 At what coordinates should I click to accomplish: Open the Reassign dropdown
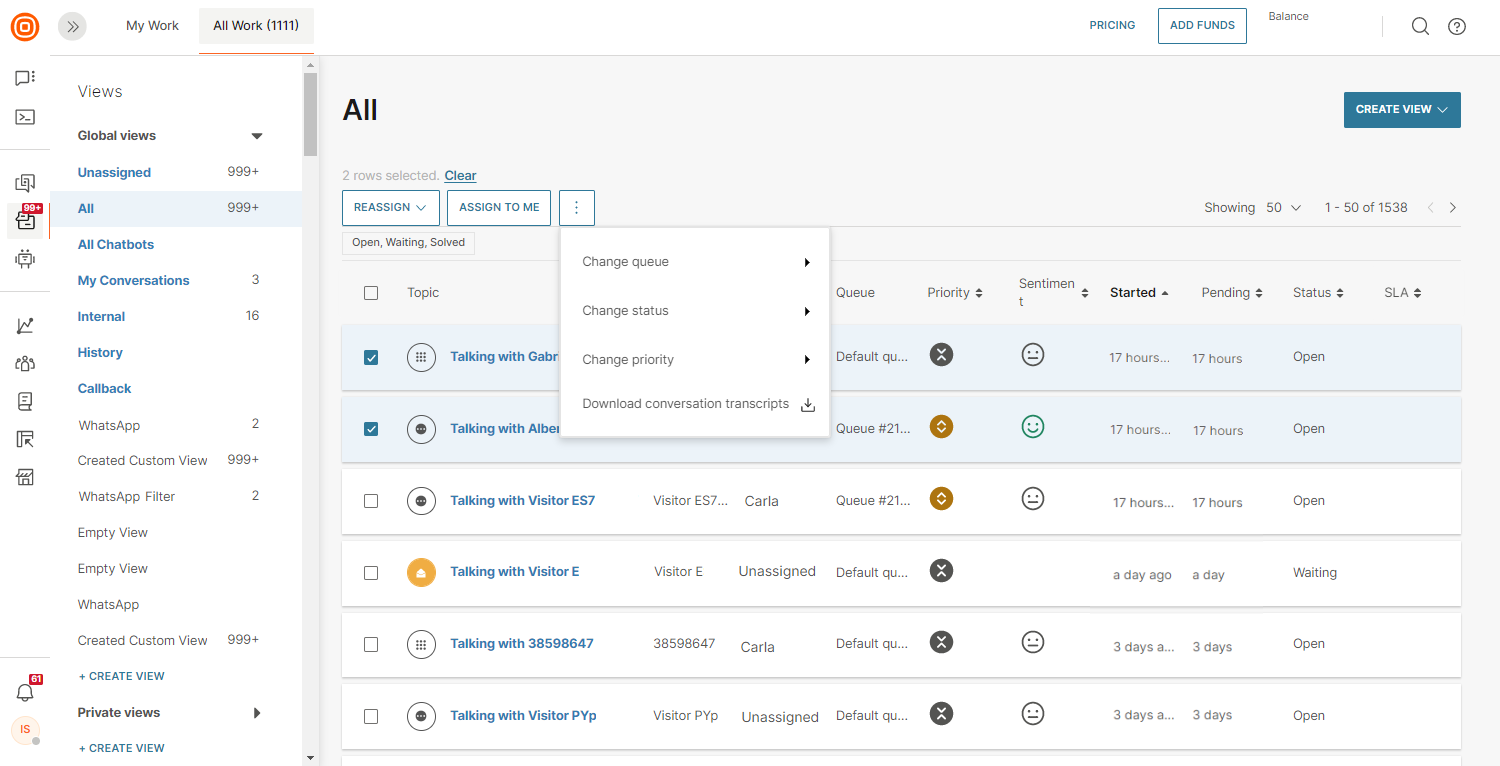pos(391,208)
